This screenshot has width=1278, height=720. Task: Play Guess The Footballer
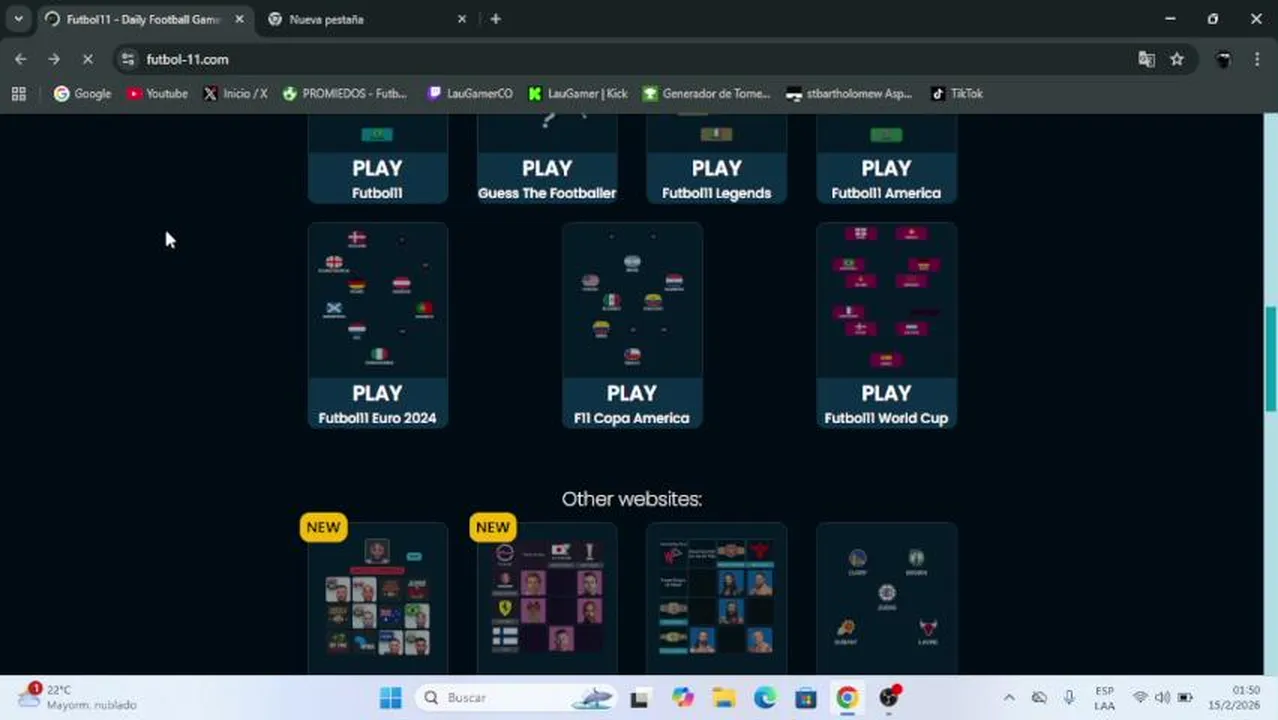[x=547, y=178]
